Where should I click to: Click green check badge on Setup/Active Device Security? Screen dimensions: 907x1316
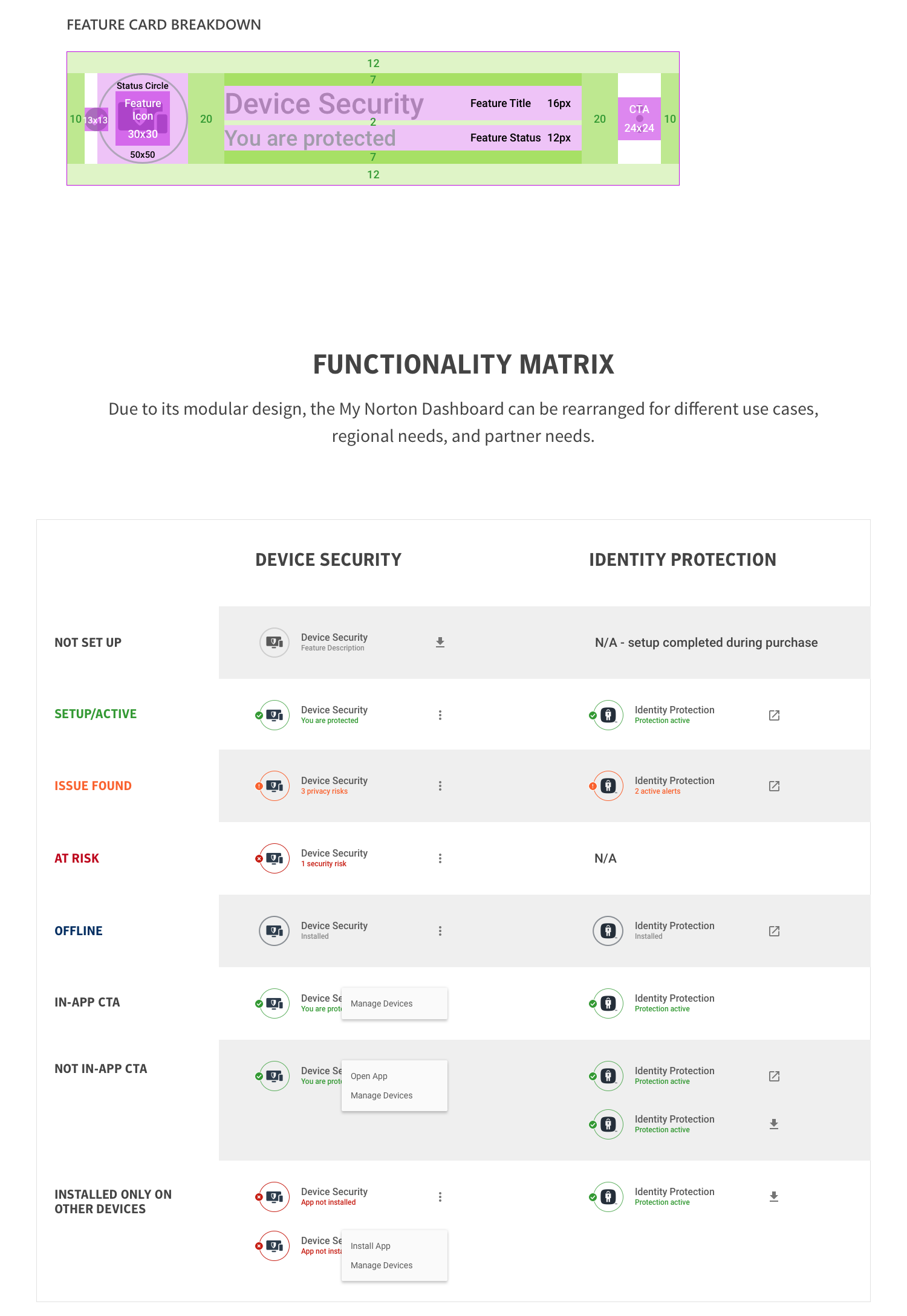259,715
